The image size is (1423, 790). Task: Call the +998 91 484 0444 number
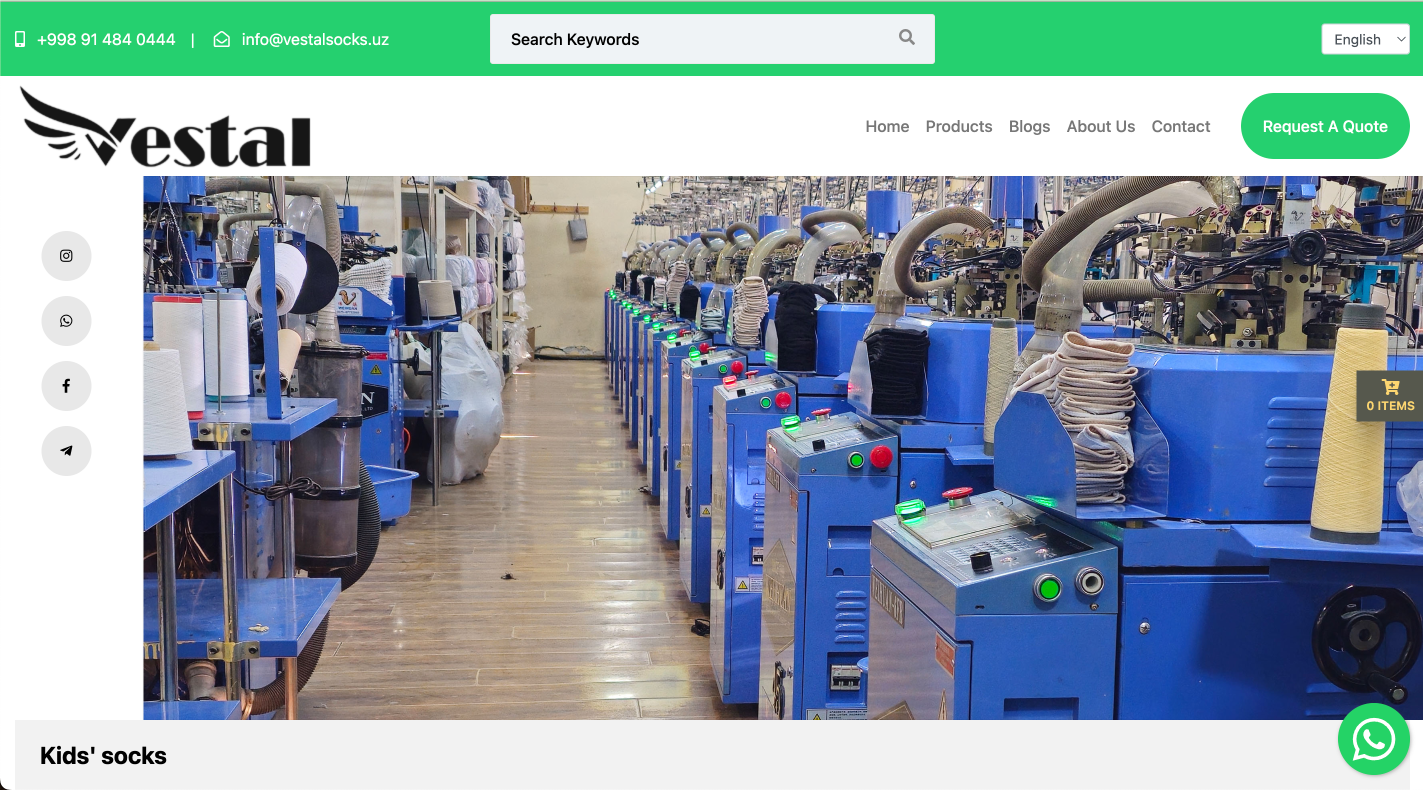(x=106, y=40)
